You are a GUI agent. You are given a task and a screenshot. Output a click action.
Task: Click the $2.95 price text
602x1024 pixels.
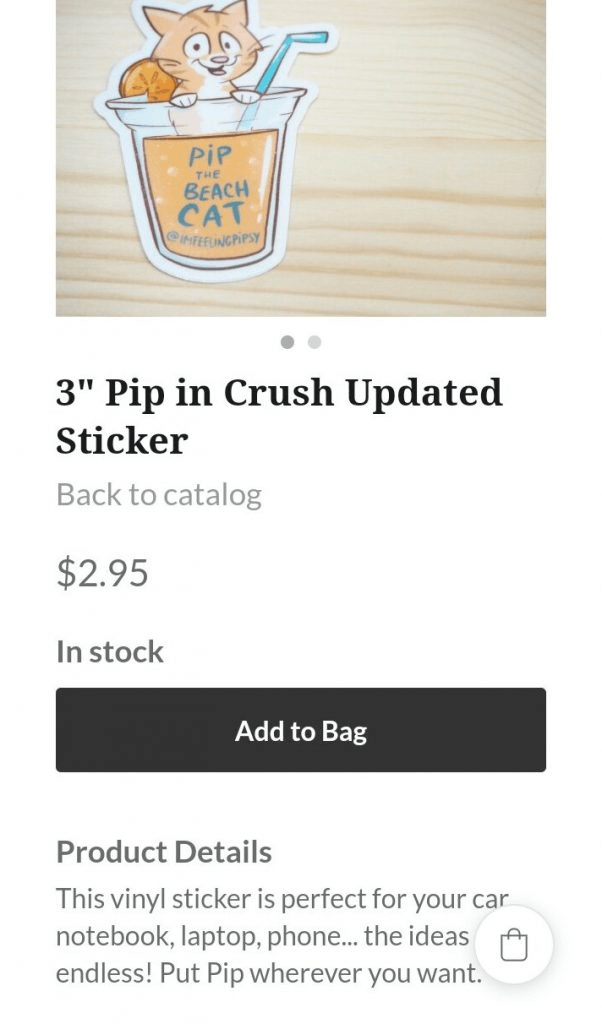coord(102,573)
